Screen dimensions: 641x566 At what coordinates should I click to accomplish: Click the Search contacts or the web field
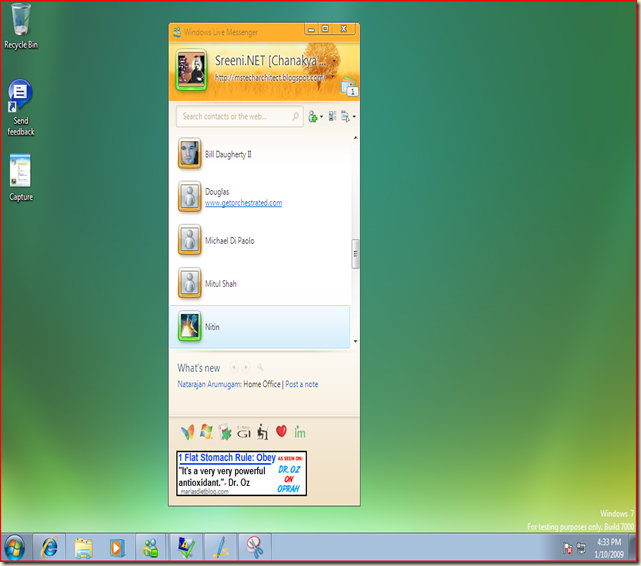pos(240,117)
